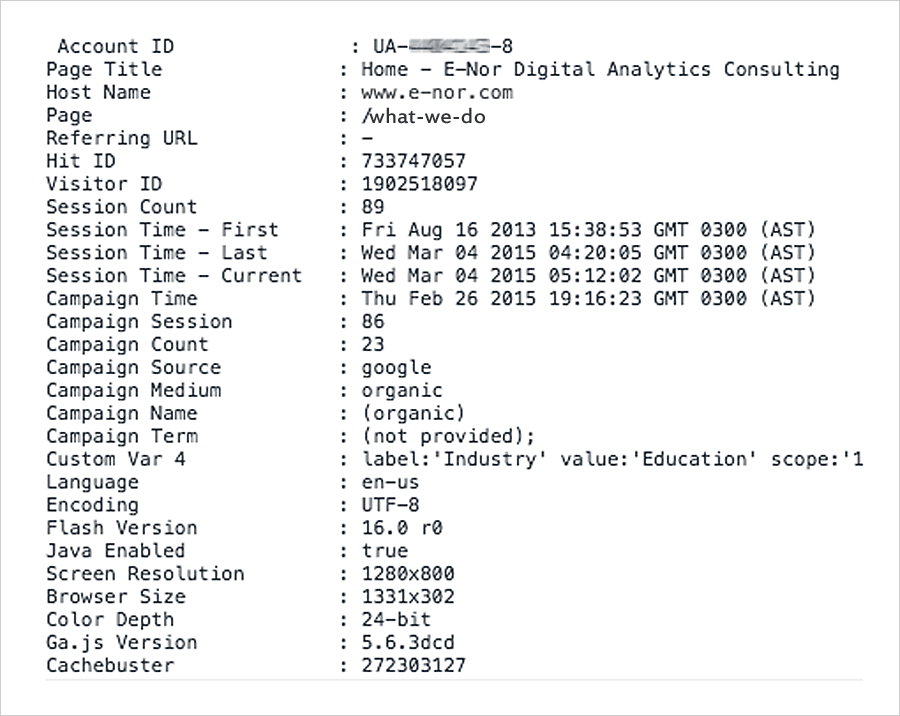
Task: Select the Visitor ID value 1902518097
Action: [419, 184]
